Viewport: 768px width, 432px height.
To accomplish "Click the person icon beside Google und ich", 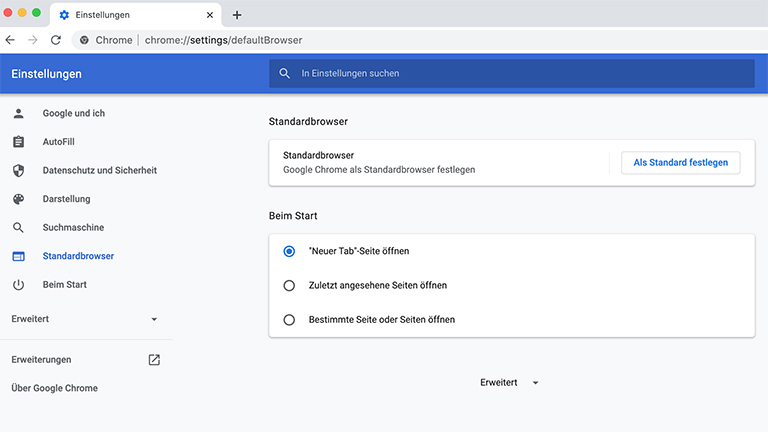I will (19, 114).
